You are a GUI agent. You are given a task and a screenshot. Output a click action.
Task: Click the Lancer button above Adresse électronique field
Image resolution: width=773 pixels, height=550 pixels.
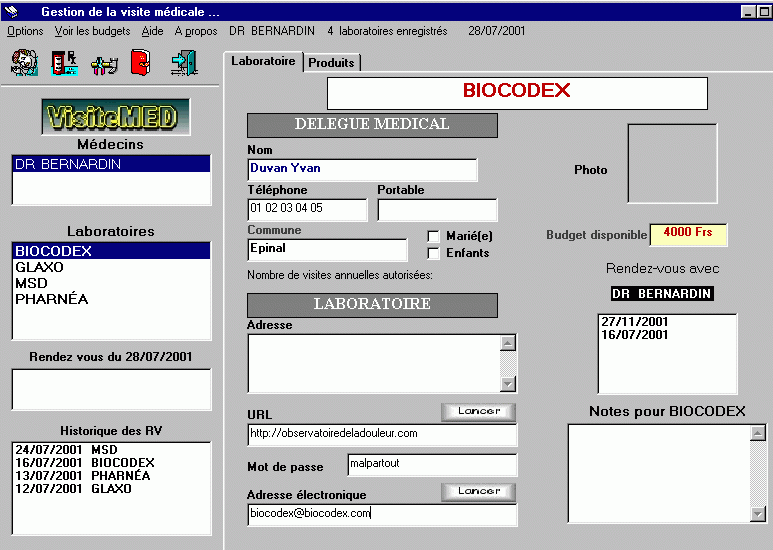[478, 491]
